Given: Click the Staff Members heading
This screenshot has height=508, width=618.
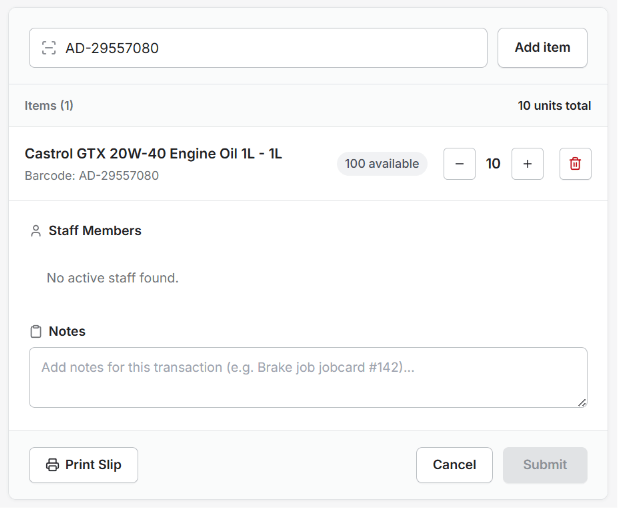Looking at the screenshot, I should [x=95, y=231].
